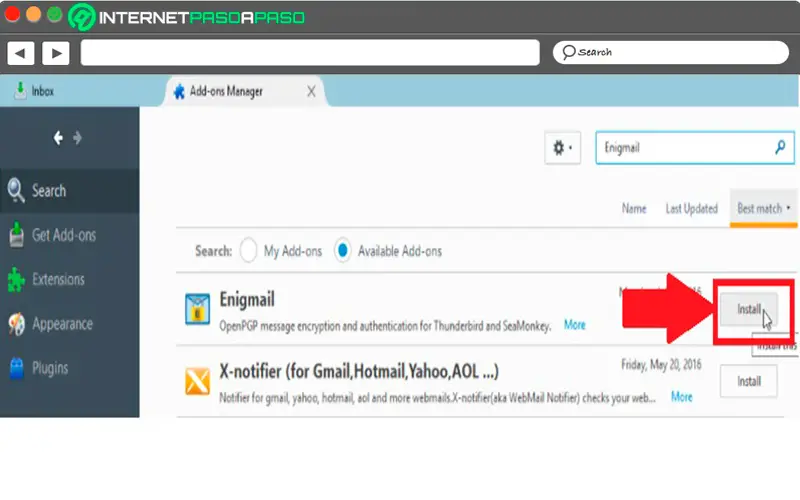This screenshot has height=500, width=800.
Task: Click the Appearance palette icon
Action: point(16,324)
